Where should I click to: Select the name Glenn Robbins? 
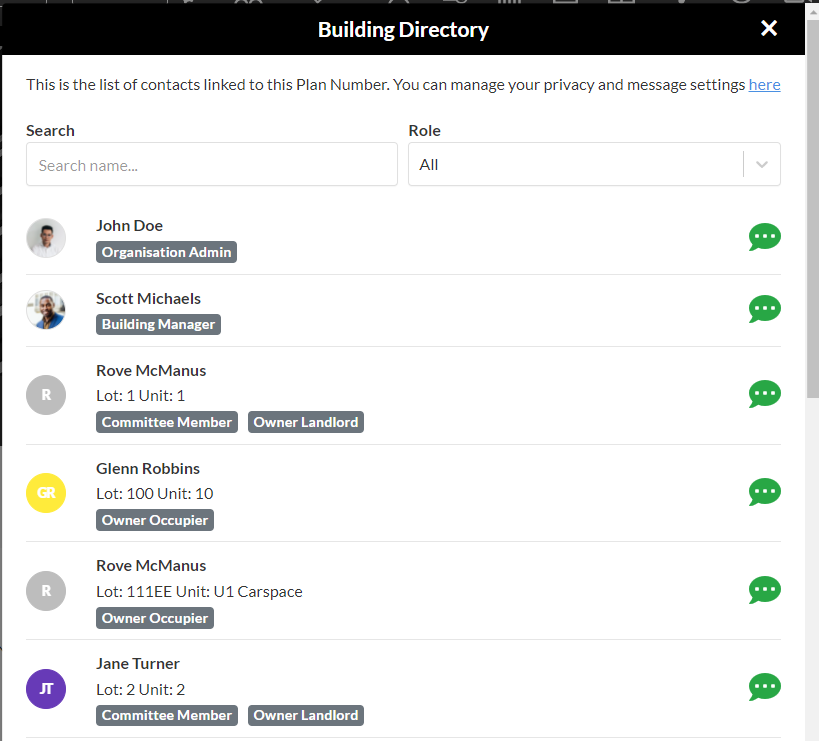(148, 468)
